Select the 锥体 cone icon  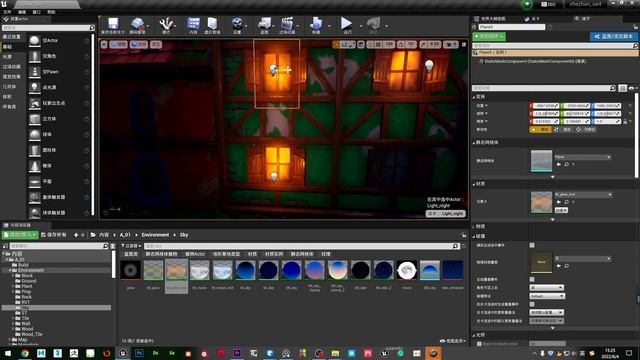pyautogui.click(x=35, y=166)
